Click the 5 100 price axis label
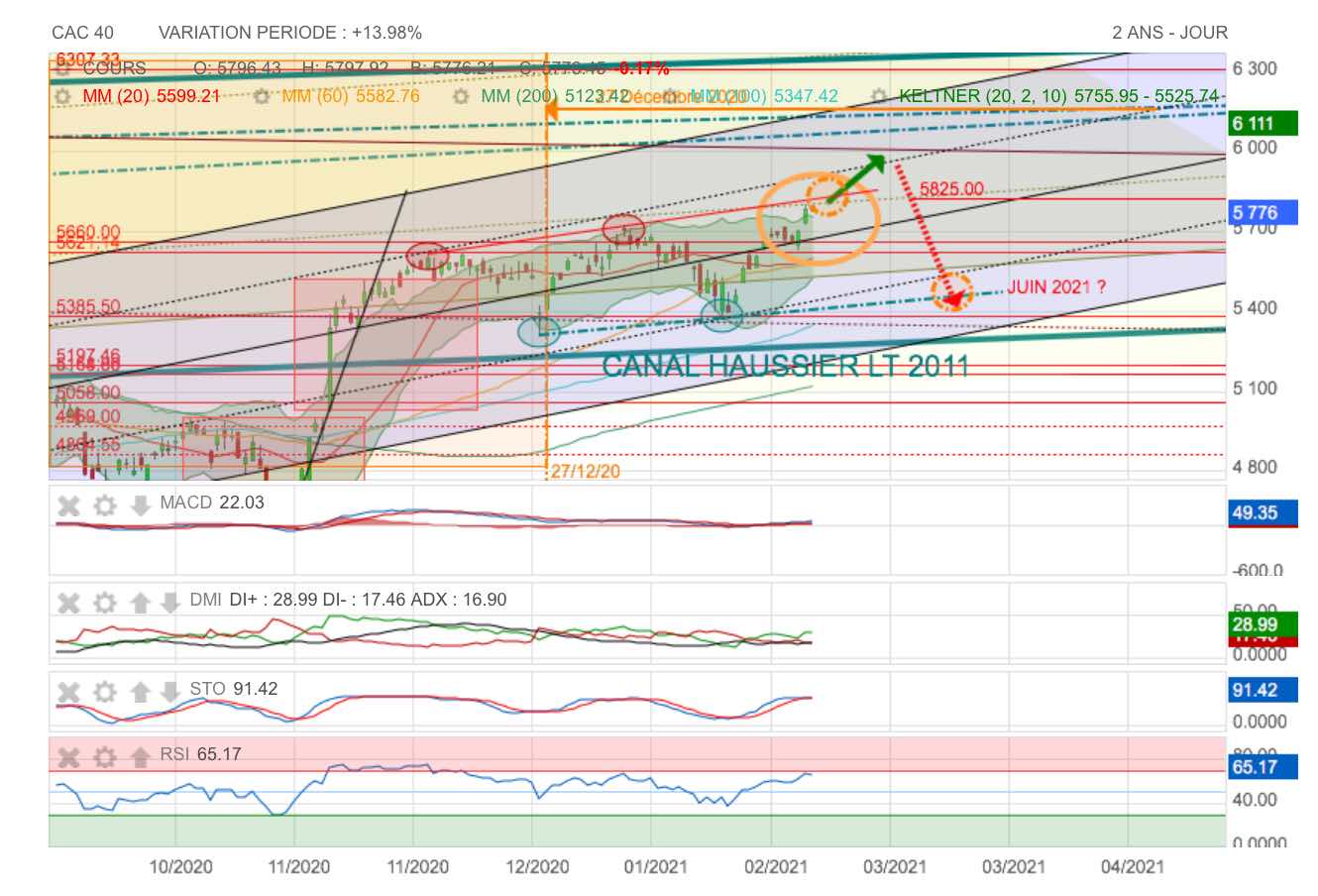Viewport: 1318px width, 896px height. [x=1255, y=389]
